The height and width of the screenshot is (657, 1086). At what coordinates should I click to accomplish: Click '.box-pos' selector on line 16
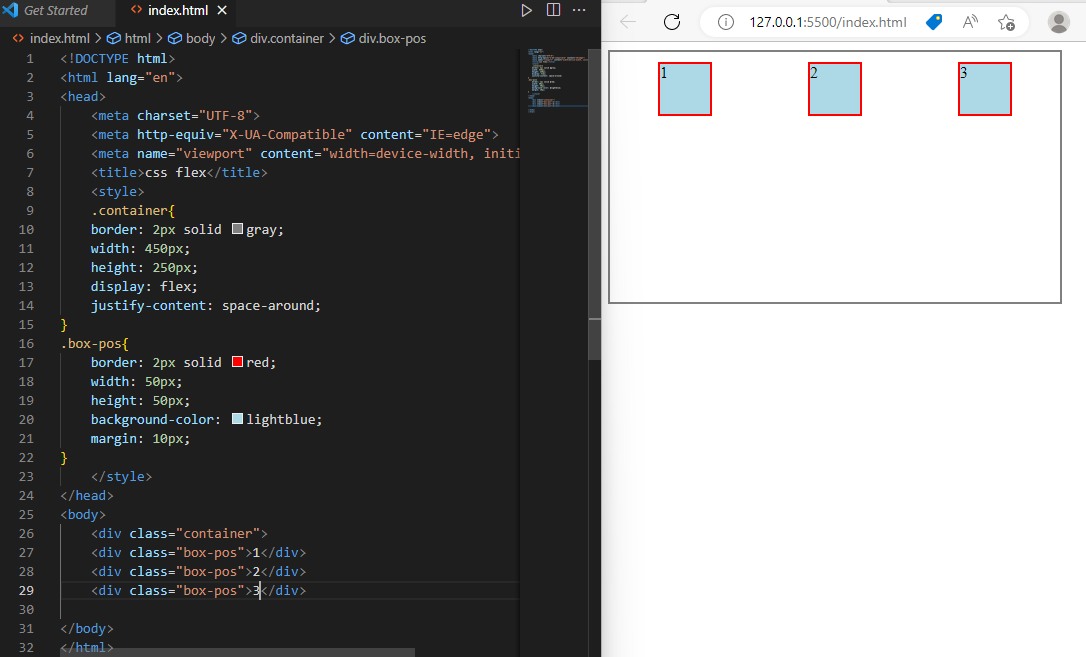(91, 343)
